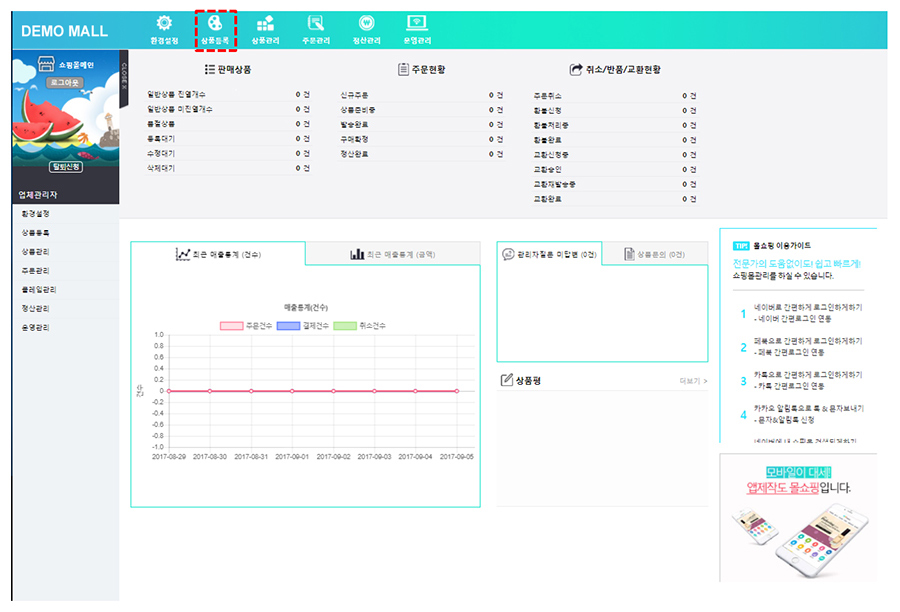Click the 교환완료 row
This screenshot has width=900, height=612.
pos(615,199)
